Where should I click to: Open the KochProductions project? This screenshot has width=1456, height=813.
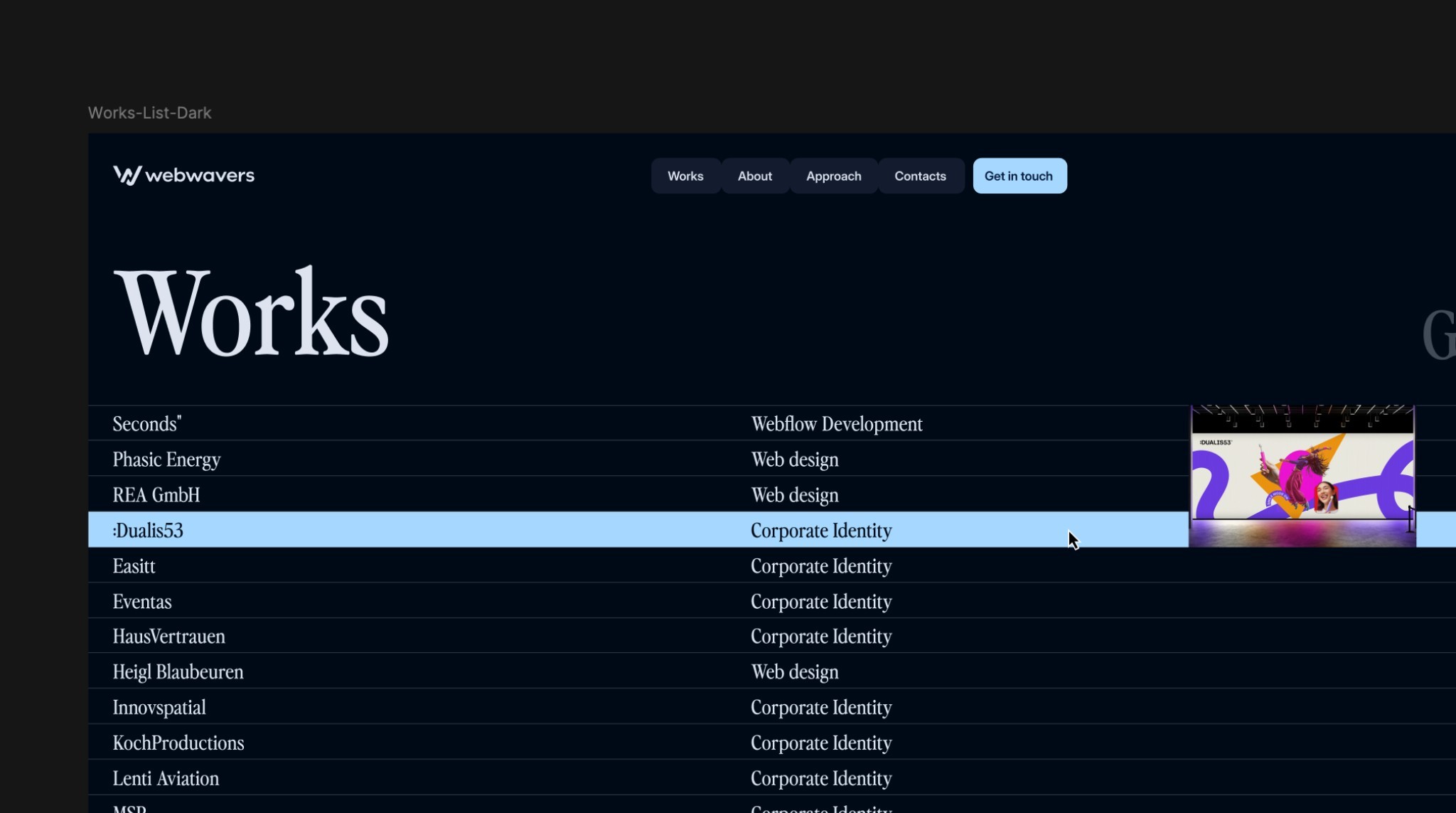point(178,743)
